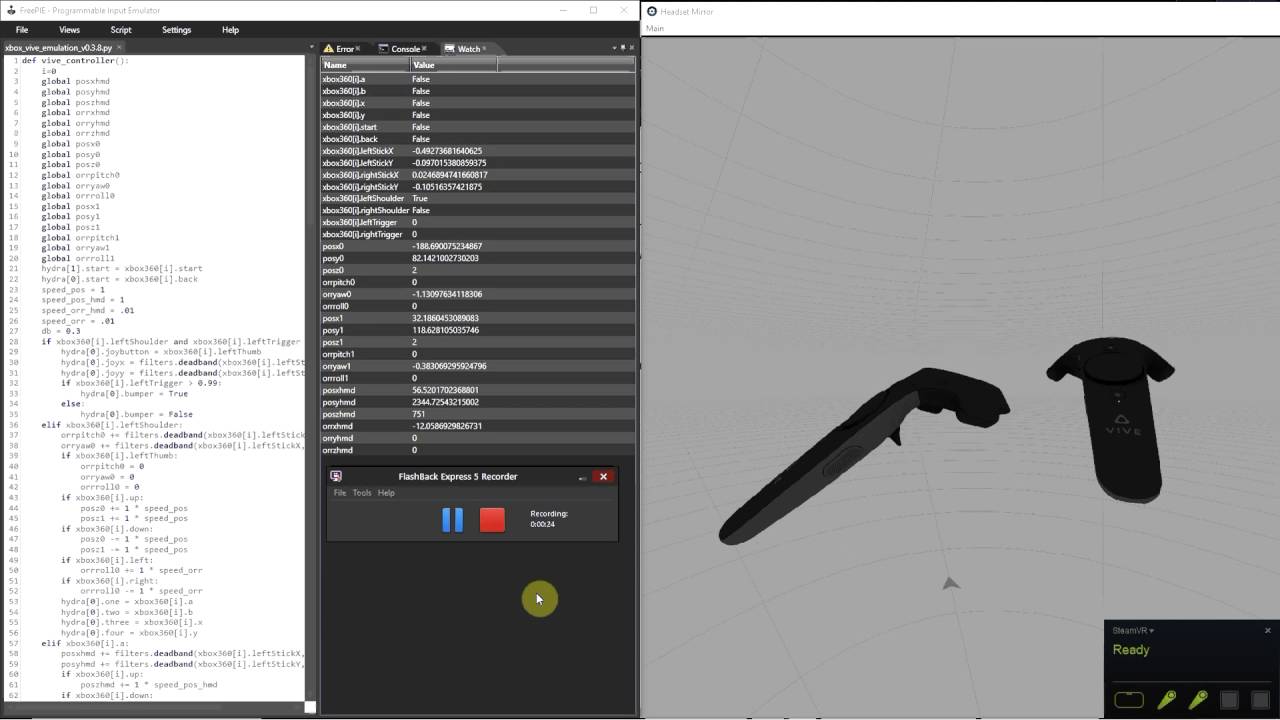Open the SteamVR dropdown menu
This screenshot has height=720, width=1280.
point(1133,630)
